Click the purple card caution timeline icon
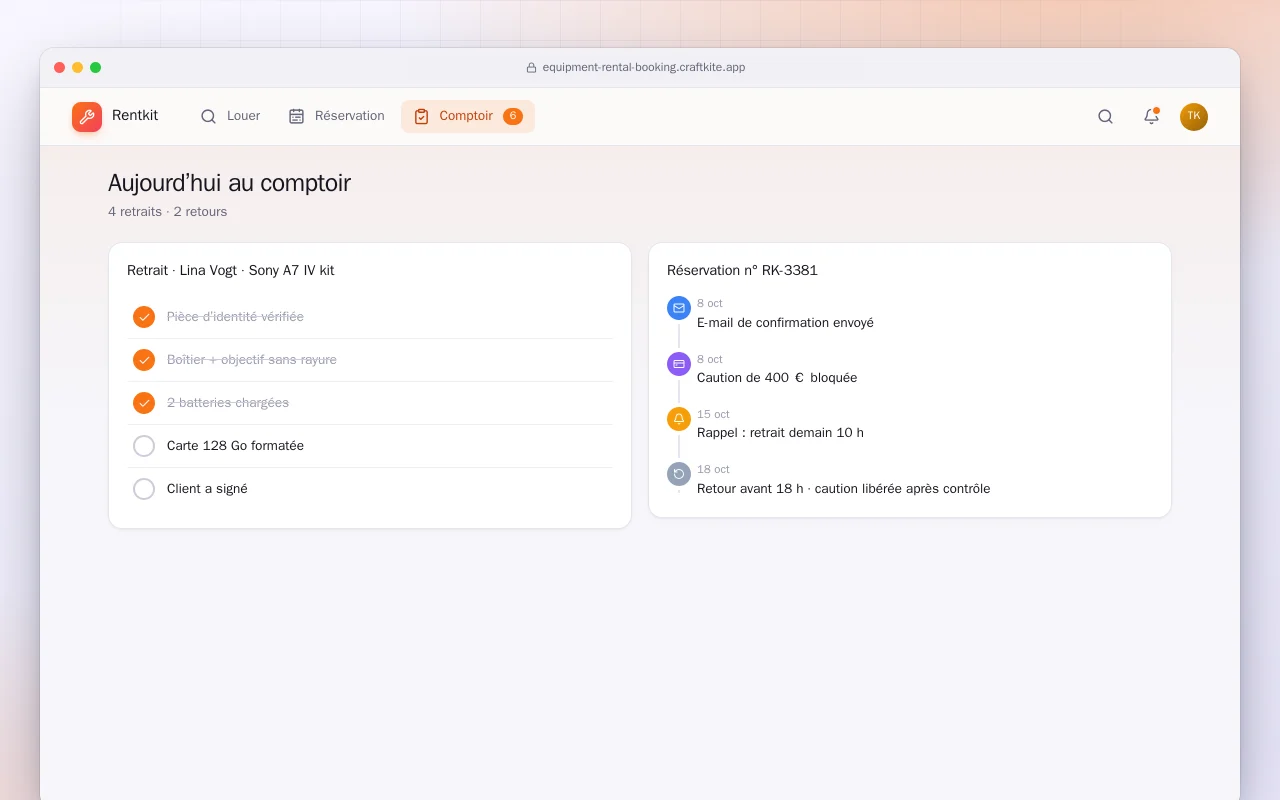The image size is (1280, 800). [x=679, y=364]
